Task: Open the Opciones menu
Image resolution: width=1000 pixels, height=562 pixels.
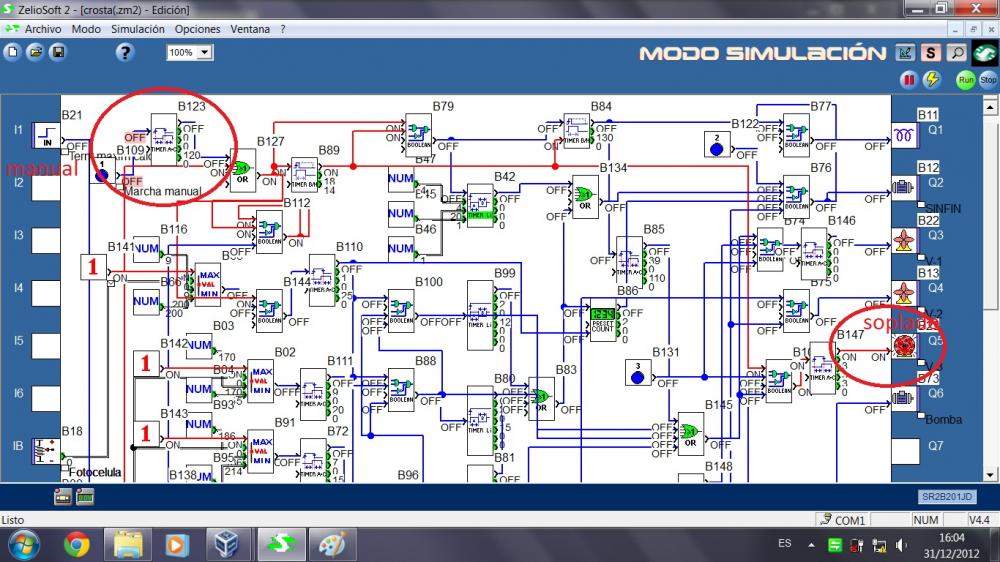Action: click(x=198, y=29)
